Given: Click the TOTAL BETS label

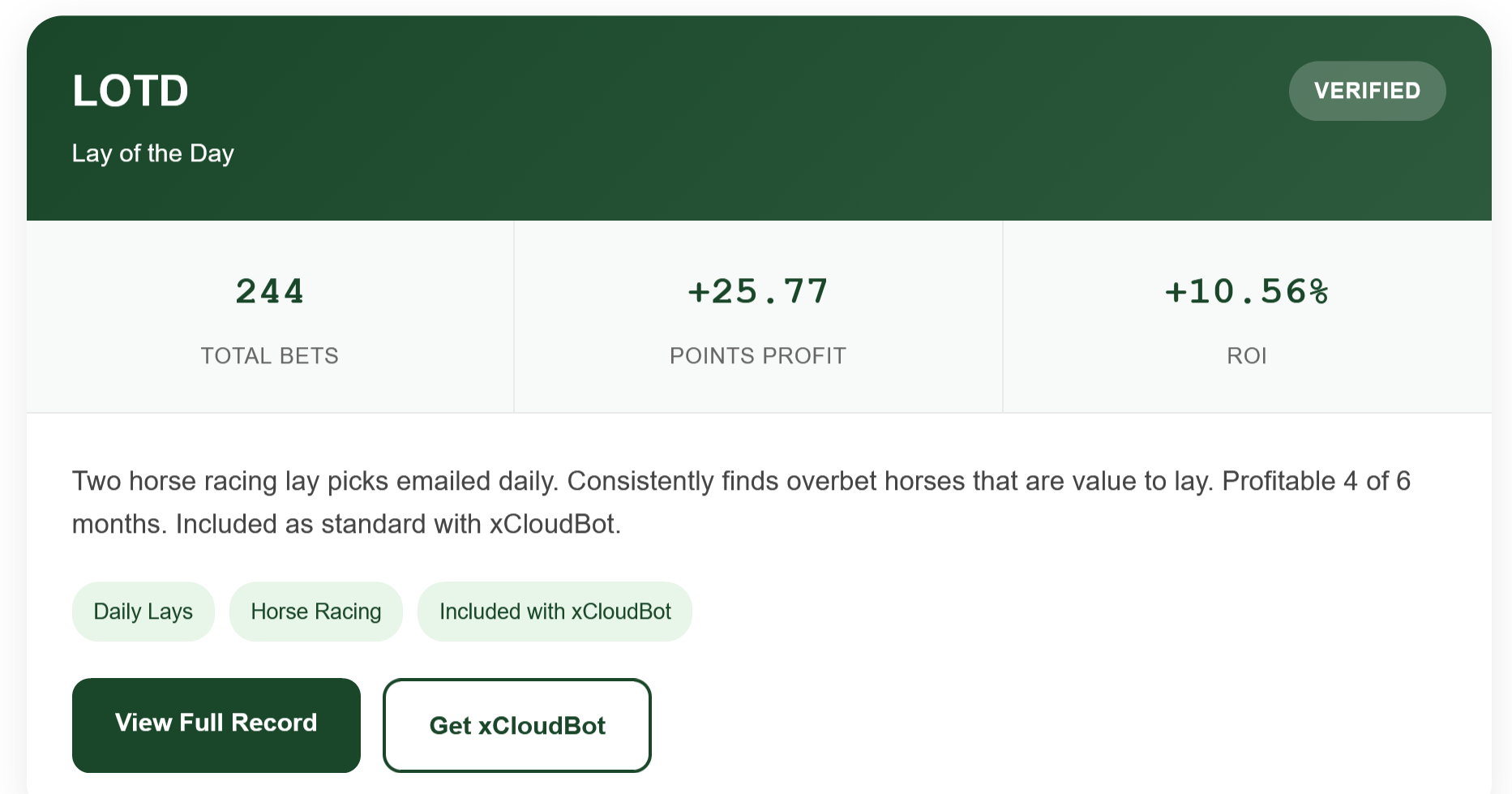Looking at the screenshot, I should pos(269,356).
